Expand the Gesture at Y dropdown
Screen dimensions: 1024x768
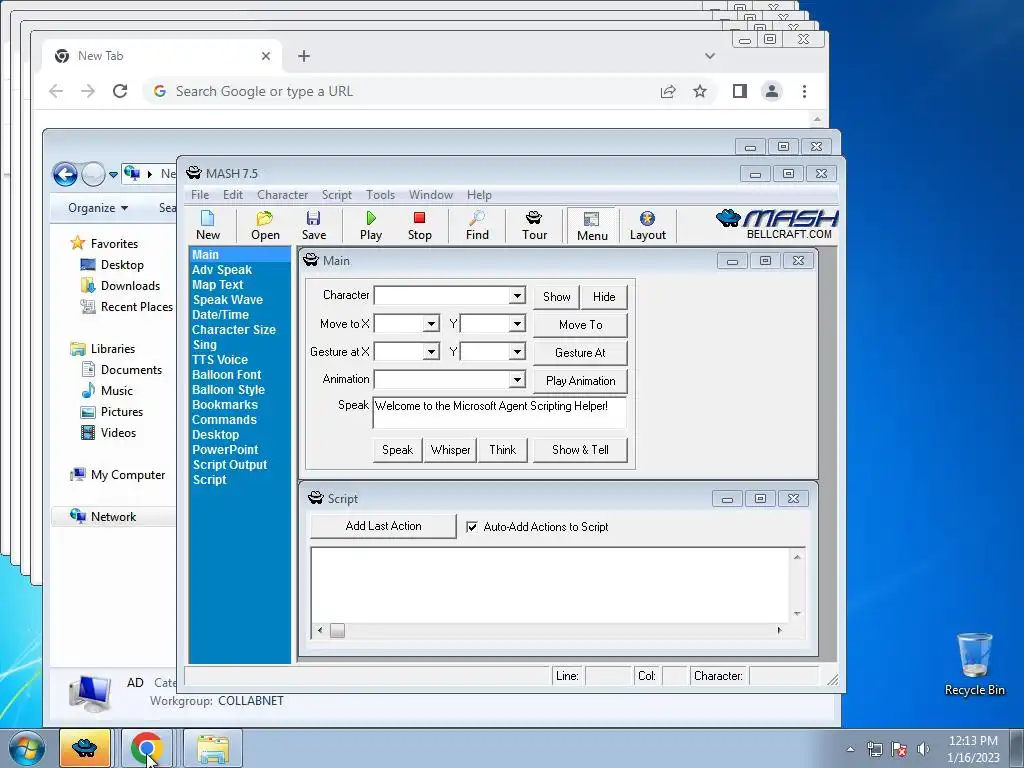point(517,352)
